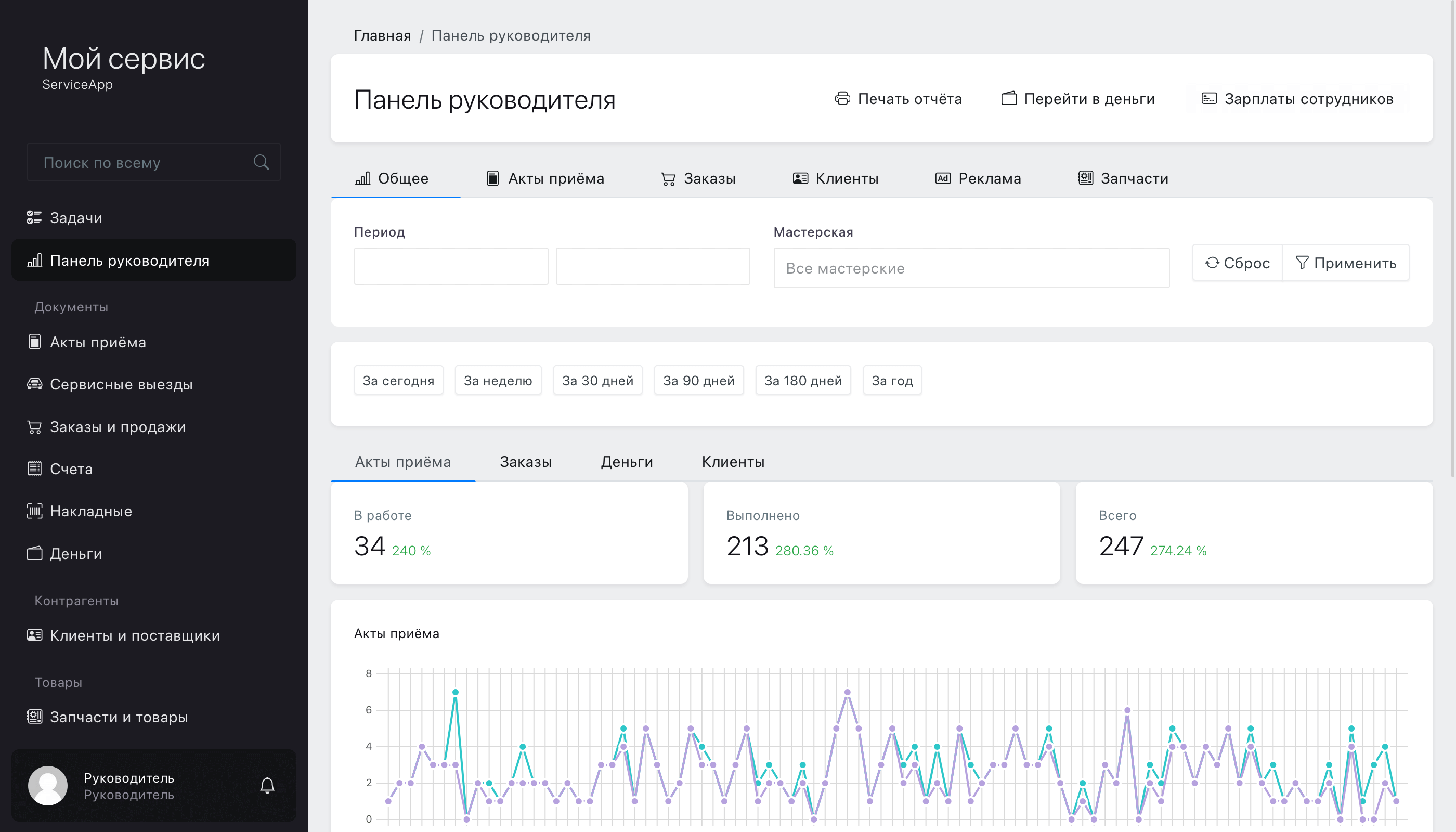Screen dimensions: 1456x832
Task: Click Перейти в деньги button
Action: 1078,98
